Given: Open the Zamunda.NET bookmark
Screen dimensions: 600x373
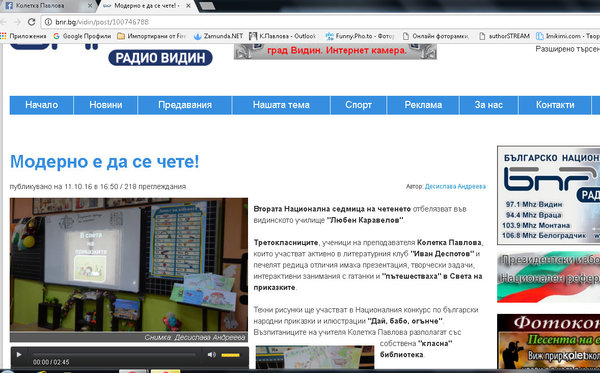Looking at the screenshot, I should tap(218, 36).
